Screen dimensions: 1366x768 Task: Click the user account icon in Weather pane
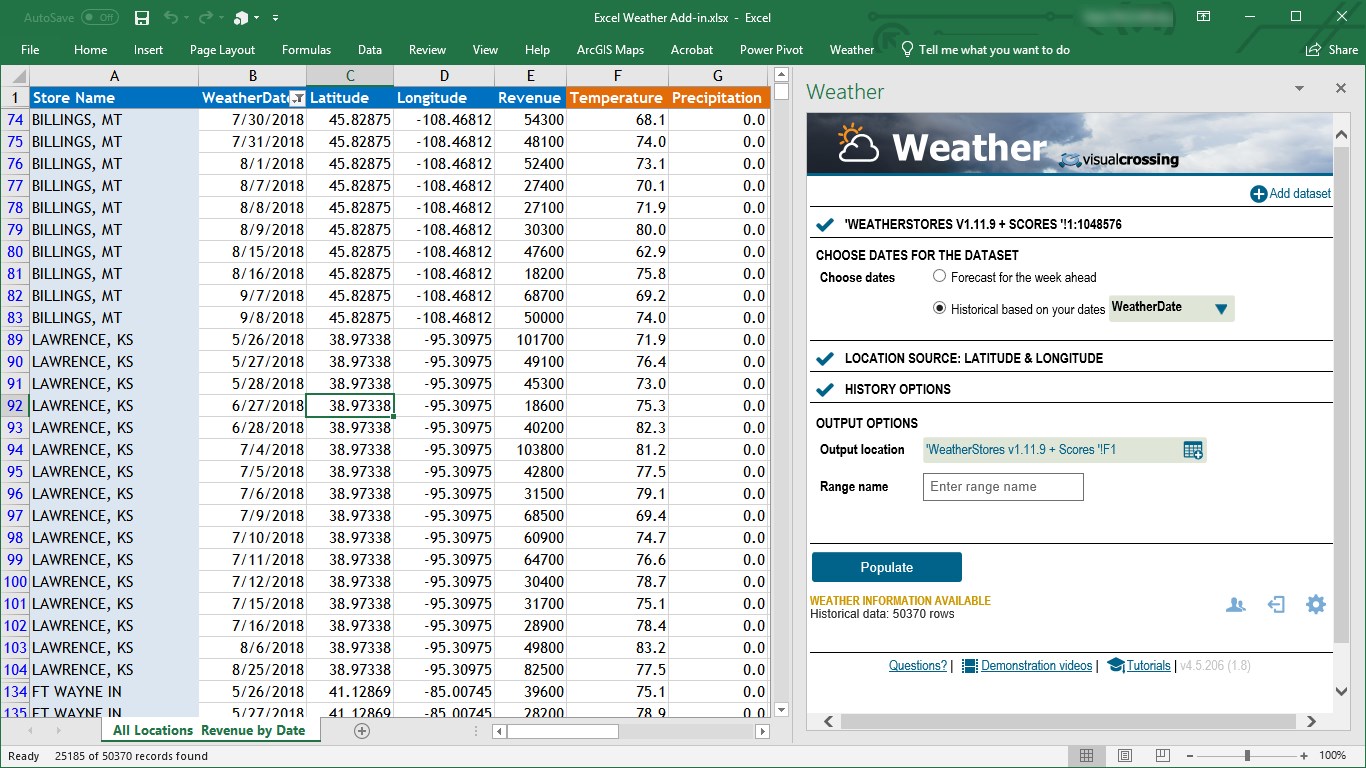(1236, 604)
